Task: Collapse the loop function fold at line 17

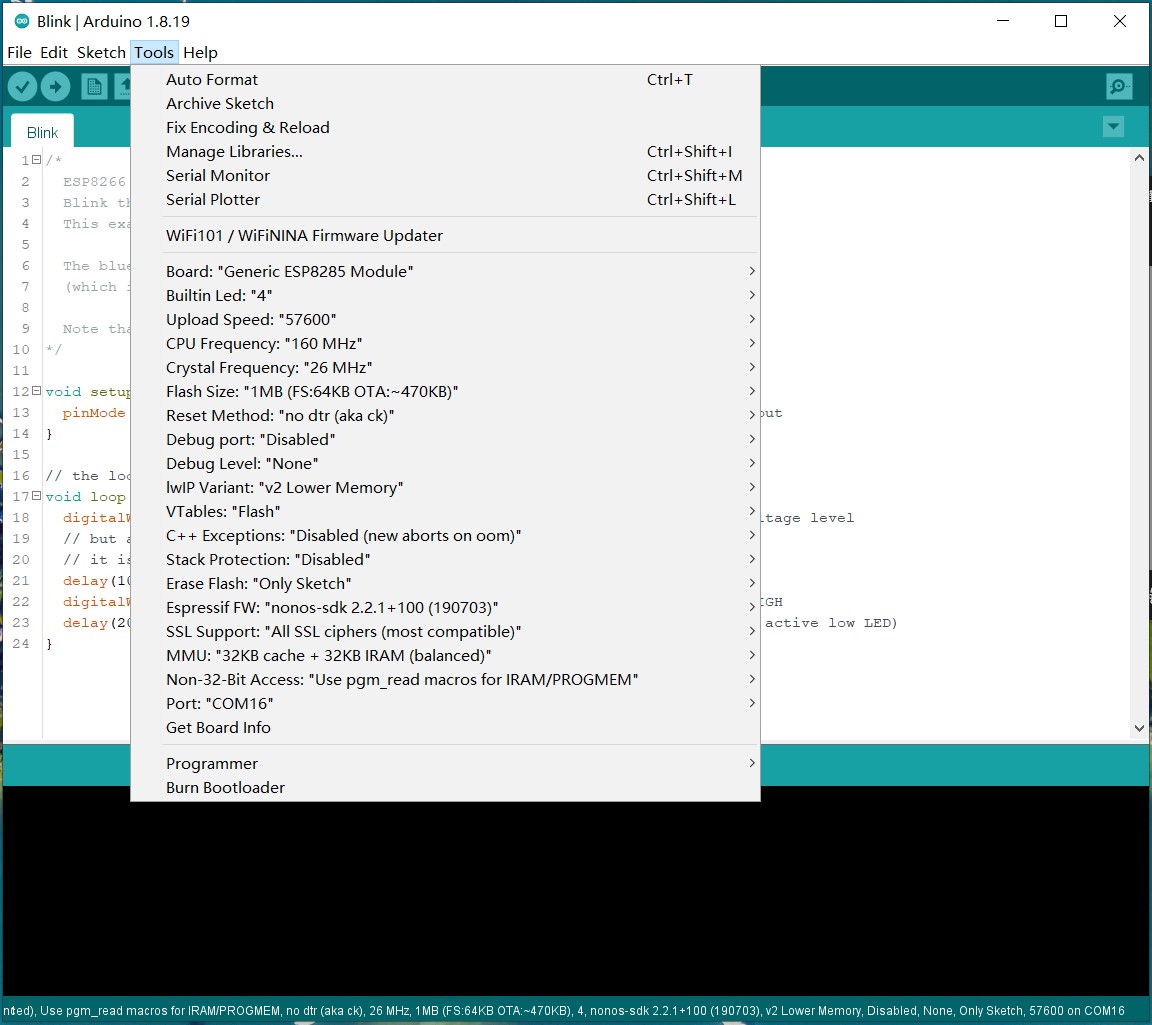Action: coord(36,496)
